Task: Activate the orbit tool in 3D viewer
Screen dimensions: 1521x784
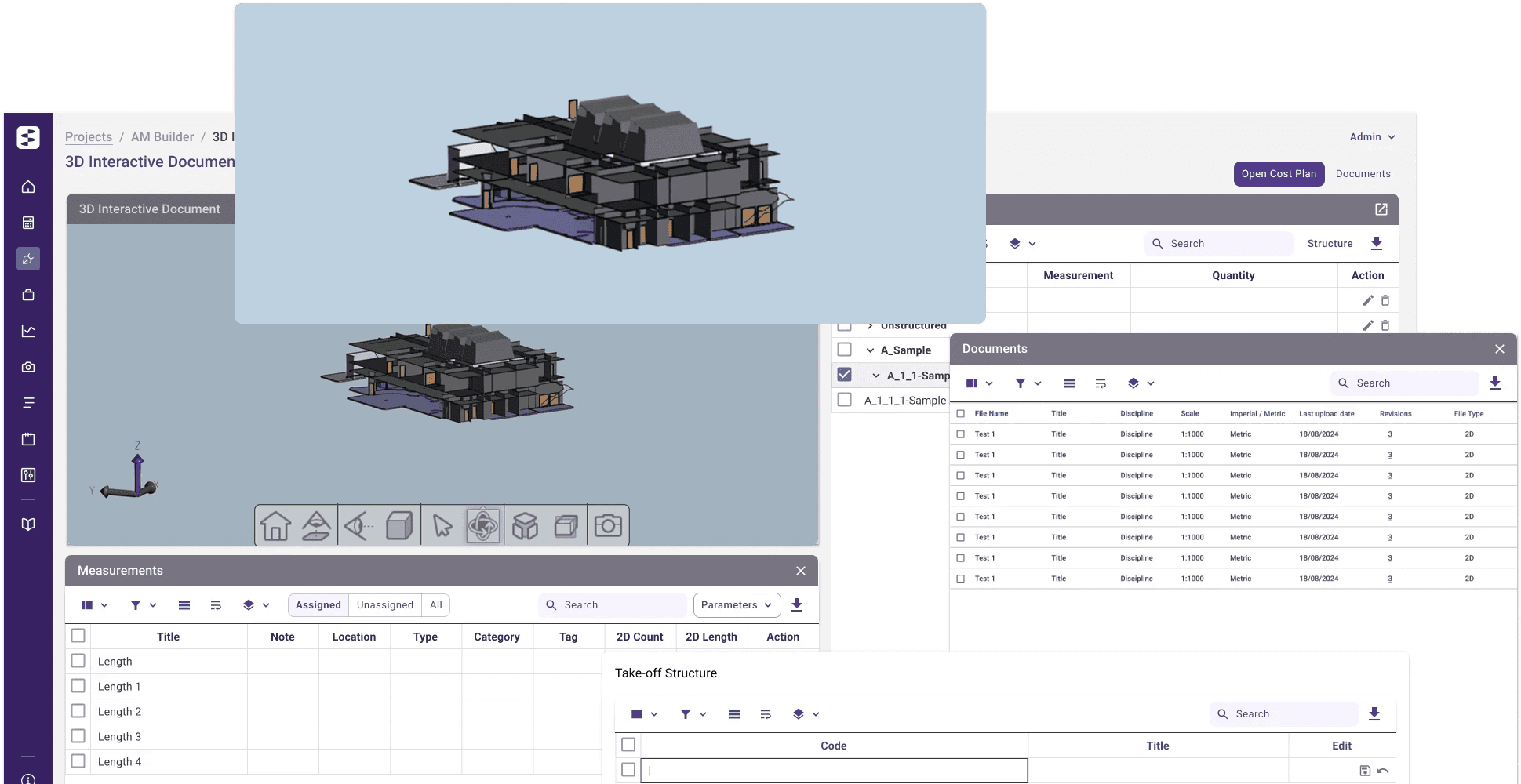Action: pyautogui.click(x=483, y=525)
